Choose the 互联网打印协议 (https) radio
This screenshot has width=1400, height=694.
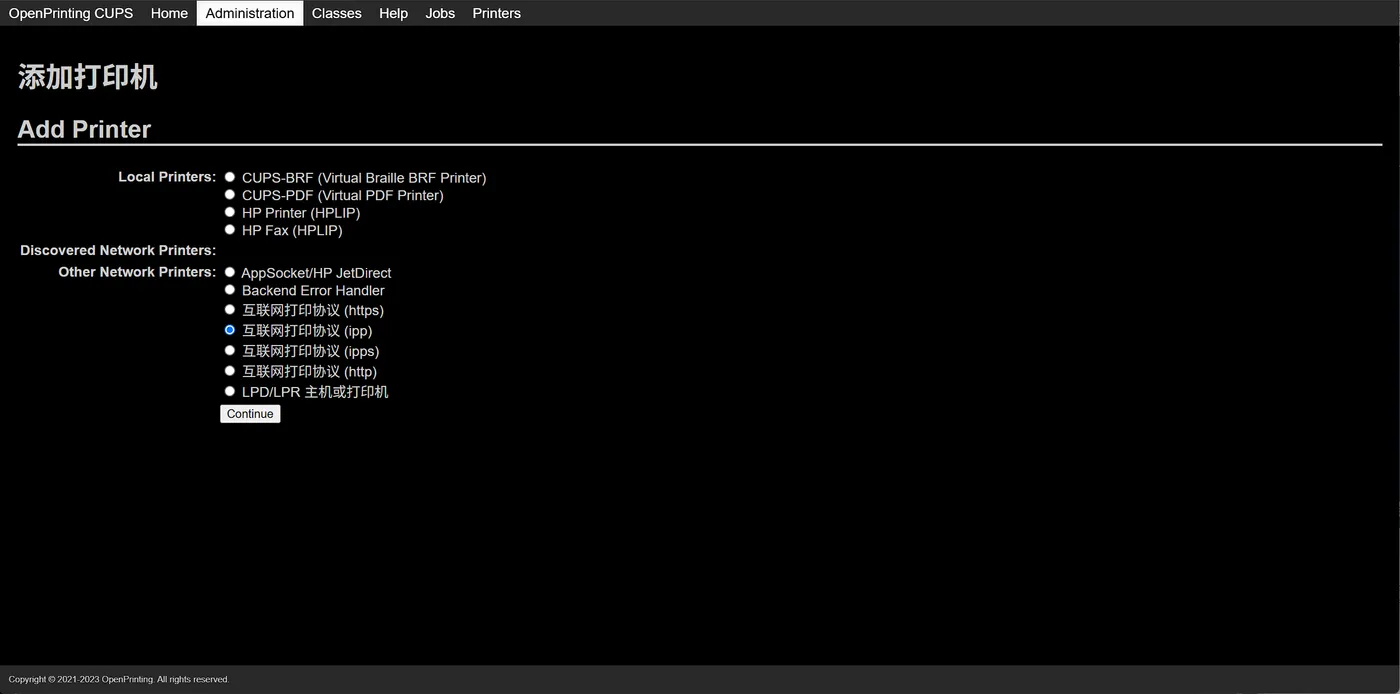pos(230,309)
